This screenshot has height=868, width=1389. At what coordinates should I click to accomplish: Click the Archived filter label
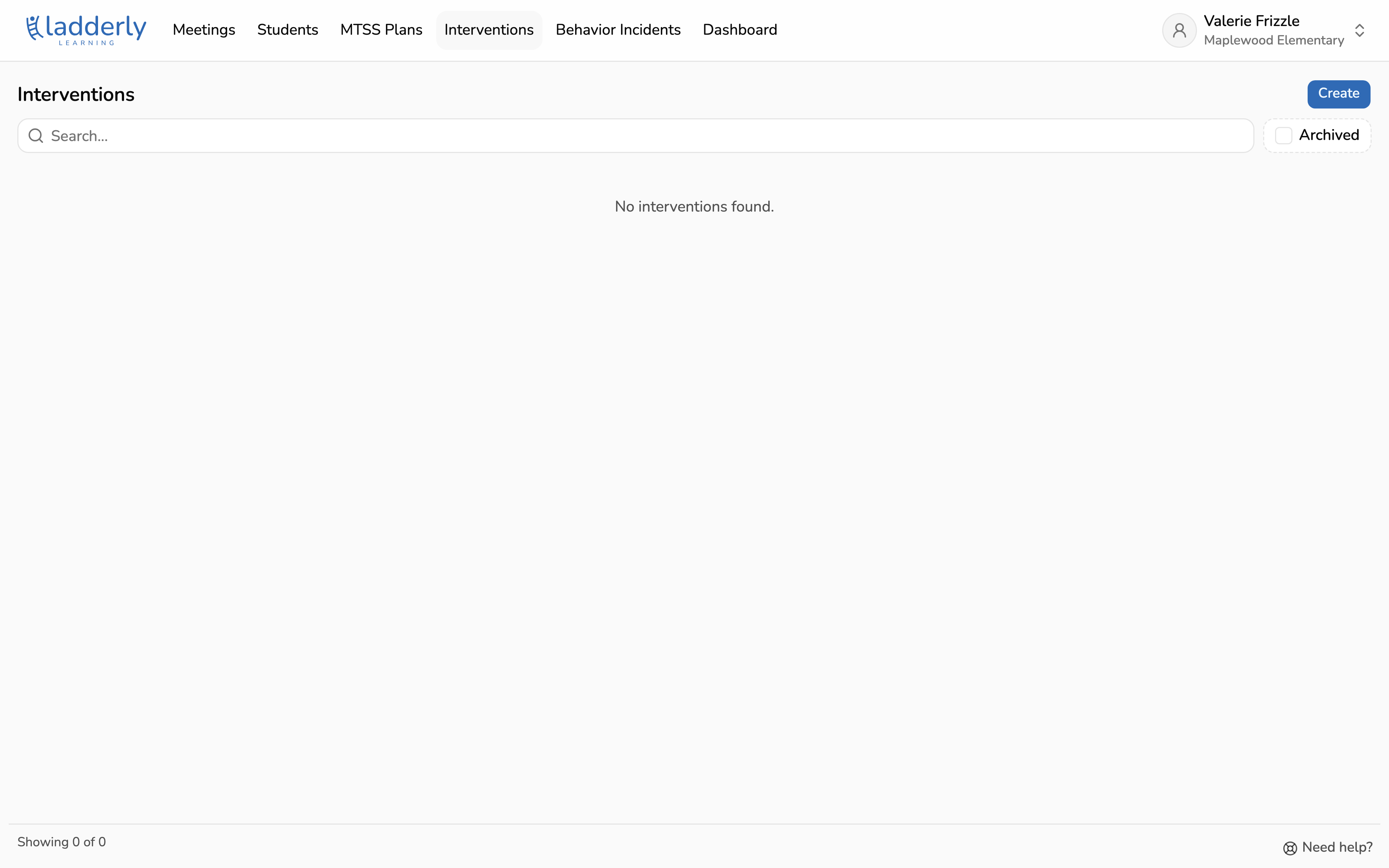pyautogui.click(x=1329, y=135)
